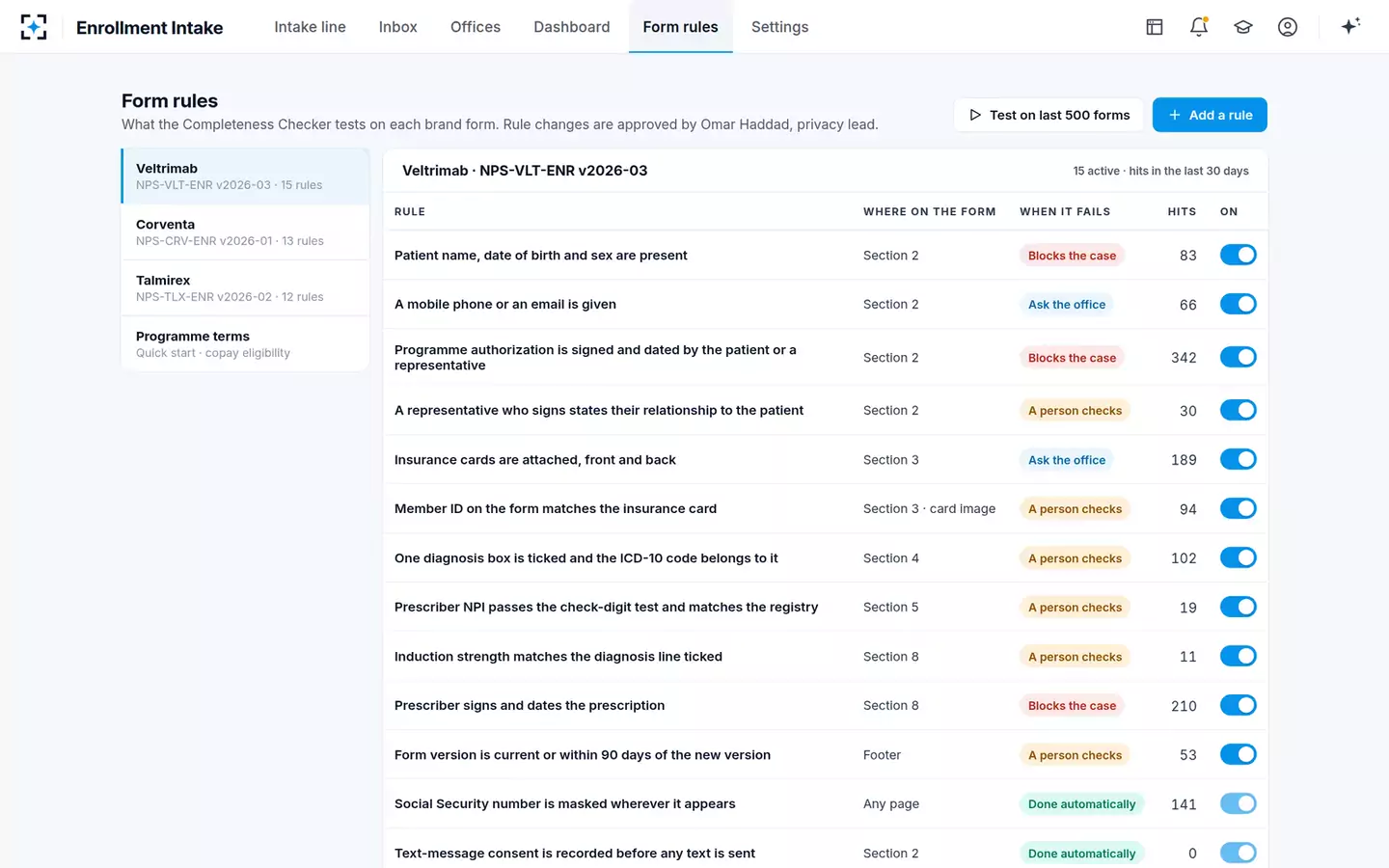
Task: Click the hits value 342
Action: pos(1184,358)
